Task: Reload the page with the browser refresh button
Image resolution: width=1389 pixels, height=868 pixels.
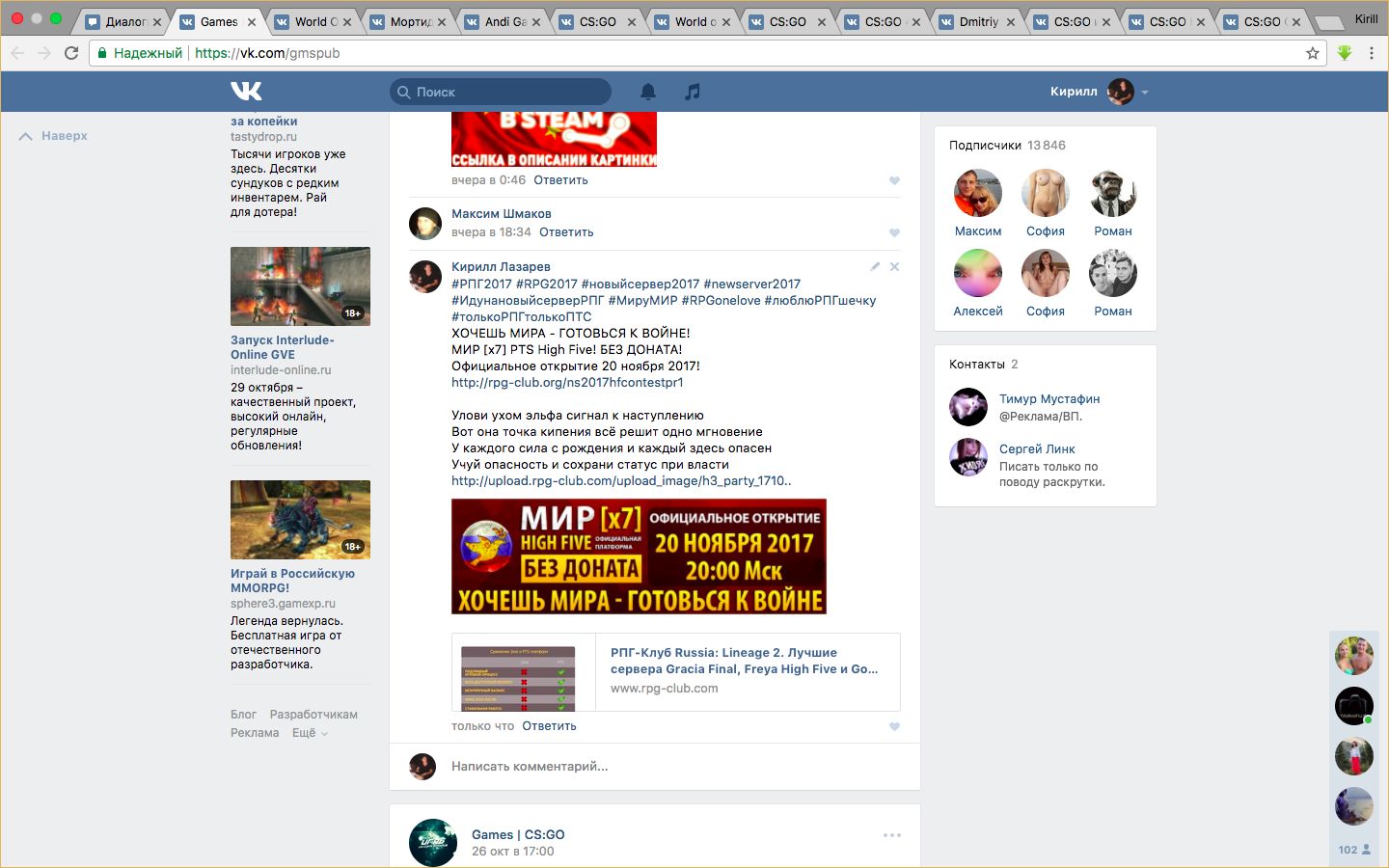Action: (71, 53)
